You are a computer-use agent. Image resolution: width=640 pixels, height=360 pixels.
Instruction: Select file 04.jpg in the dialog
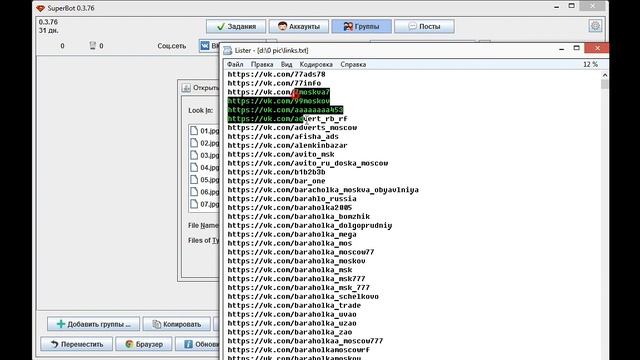pos(205,168)
